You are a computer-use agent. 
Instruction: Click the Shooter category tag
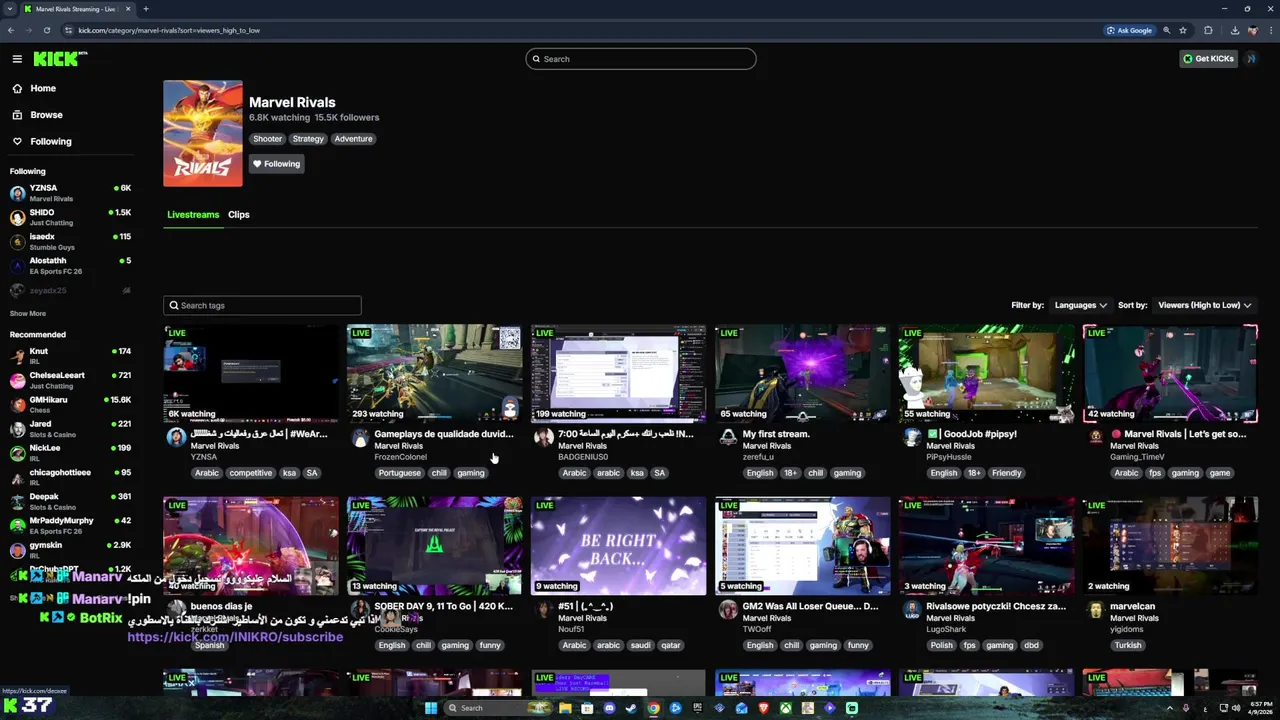[267, 139]
